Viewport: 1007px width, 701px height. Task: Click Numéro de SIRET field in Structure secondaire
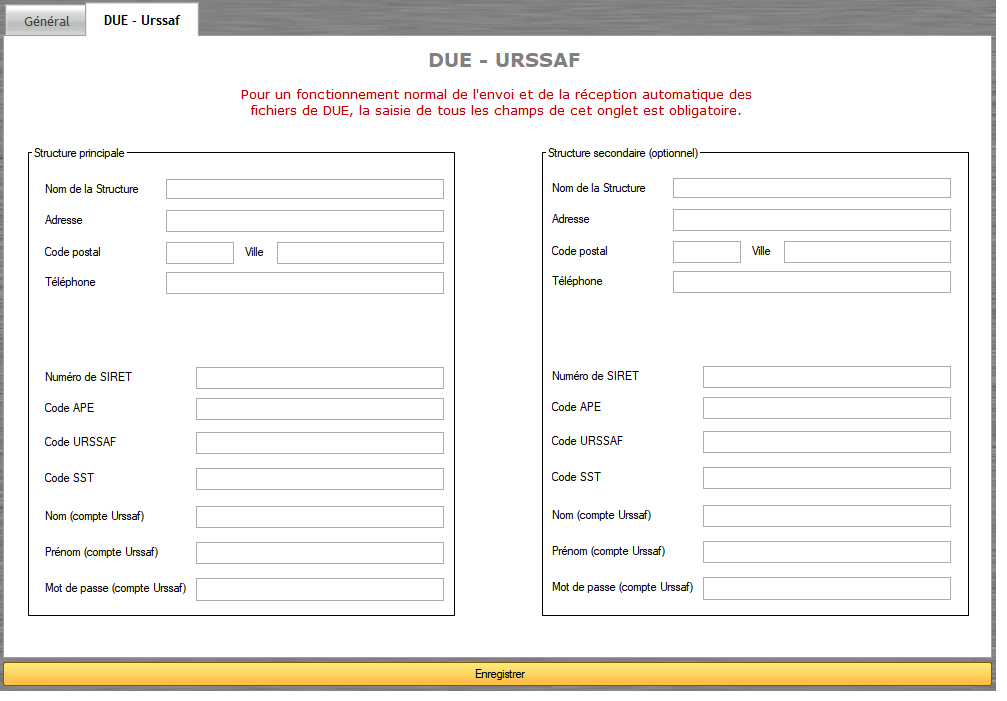click(827, 377)
